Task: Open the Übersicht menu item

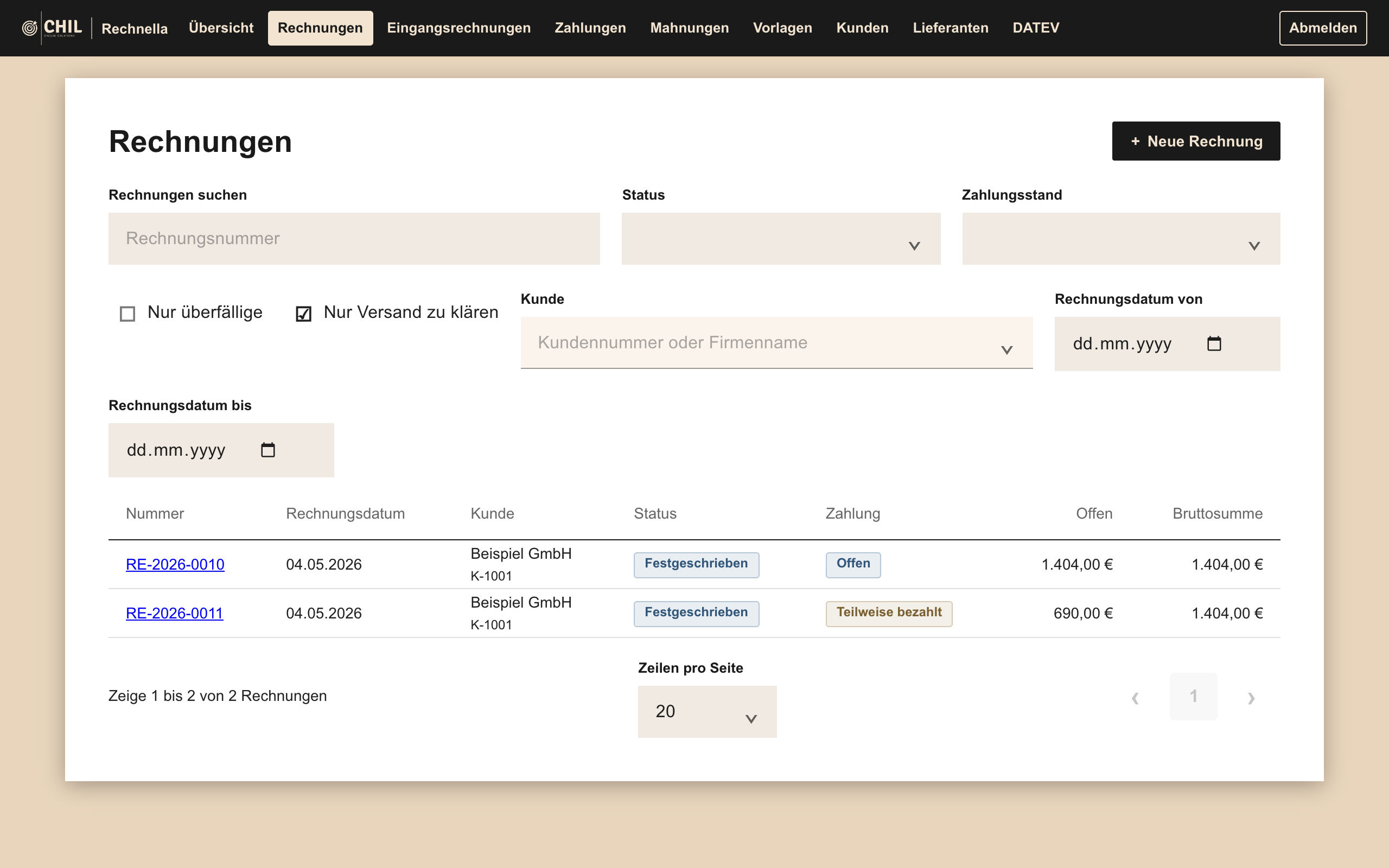Action: pos(221,28)
